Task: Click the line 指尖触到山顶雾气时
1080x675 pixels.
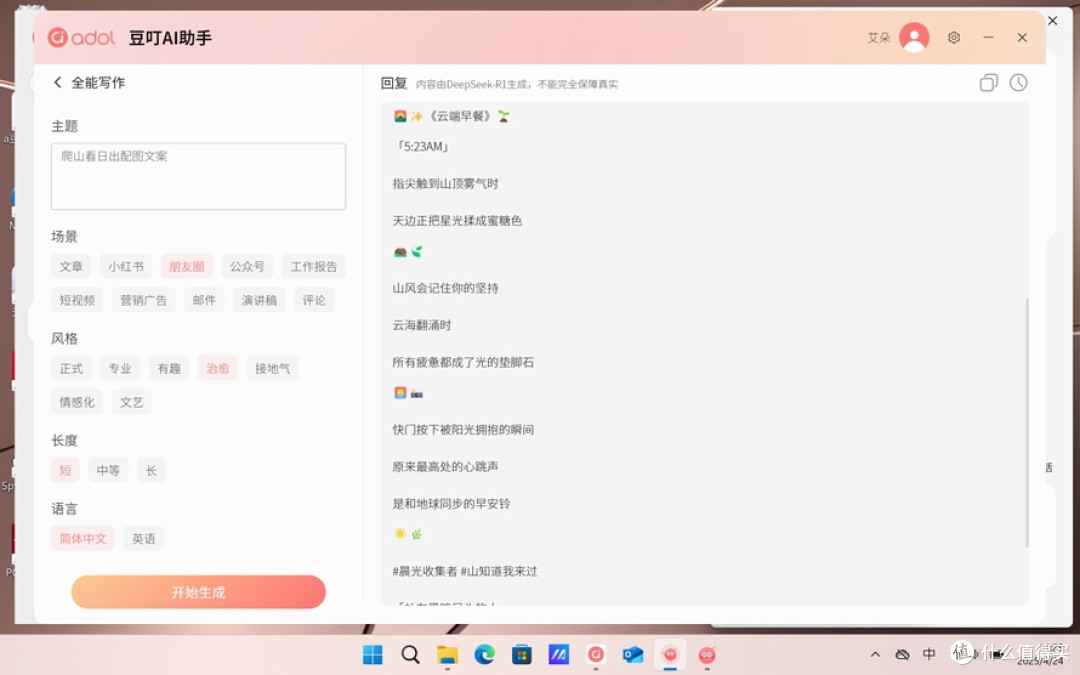Action: coord(446,184)
